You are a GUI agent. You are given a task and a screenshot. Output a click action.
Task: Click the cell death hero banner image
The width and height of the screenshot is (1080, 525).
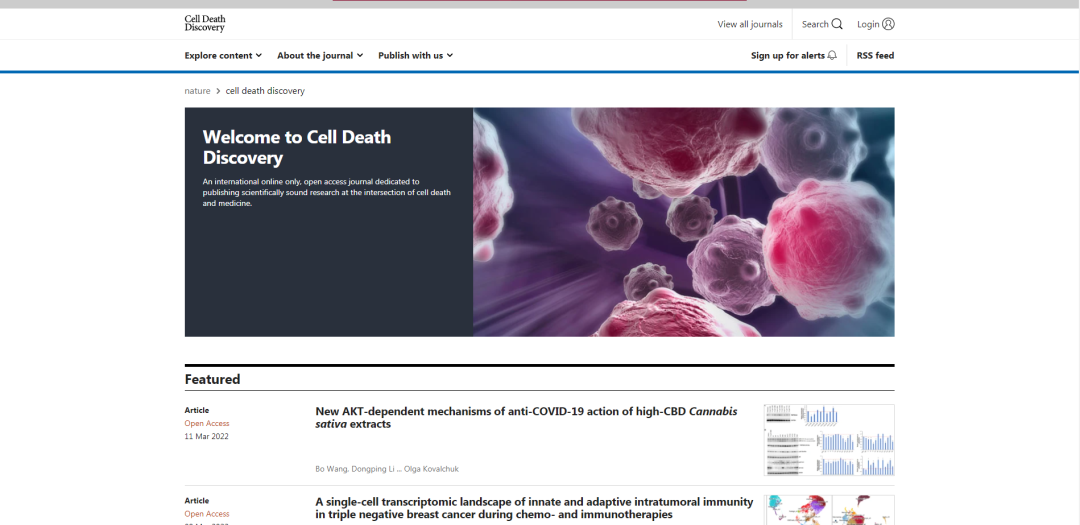coord(683,222)
